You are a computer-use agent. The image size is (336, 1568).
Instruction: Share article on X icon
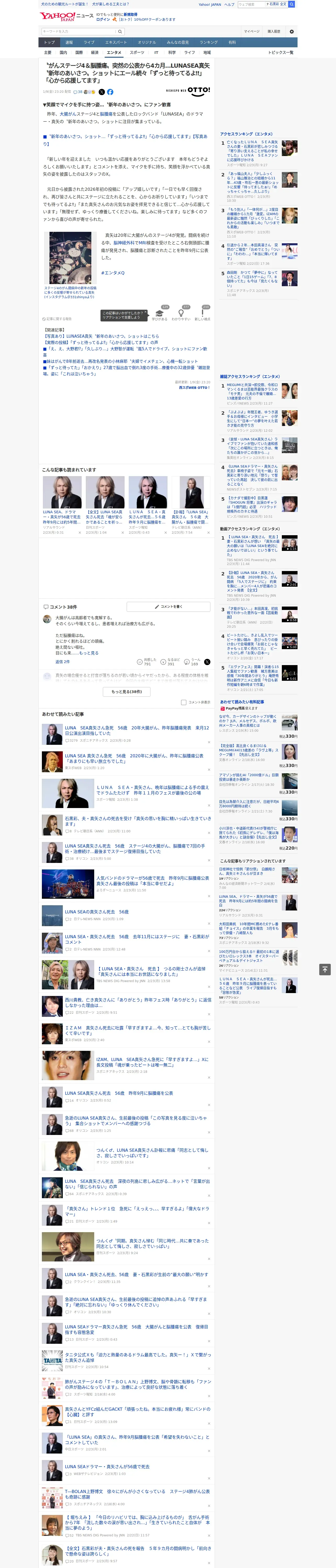click(x=101, y=92)
